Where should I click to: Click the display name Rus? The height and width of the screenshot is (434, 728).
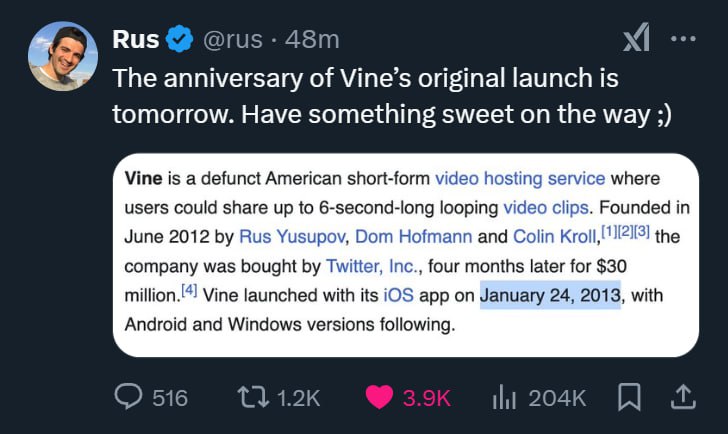click(x=135, y=40)
